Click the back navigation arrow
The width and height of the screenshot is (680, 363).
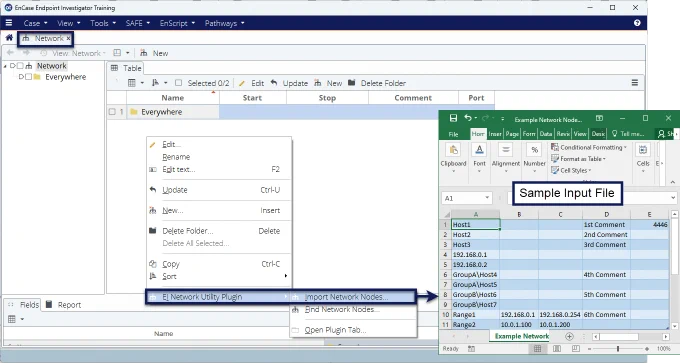point(10,53)
